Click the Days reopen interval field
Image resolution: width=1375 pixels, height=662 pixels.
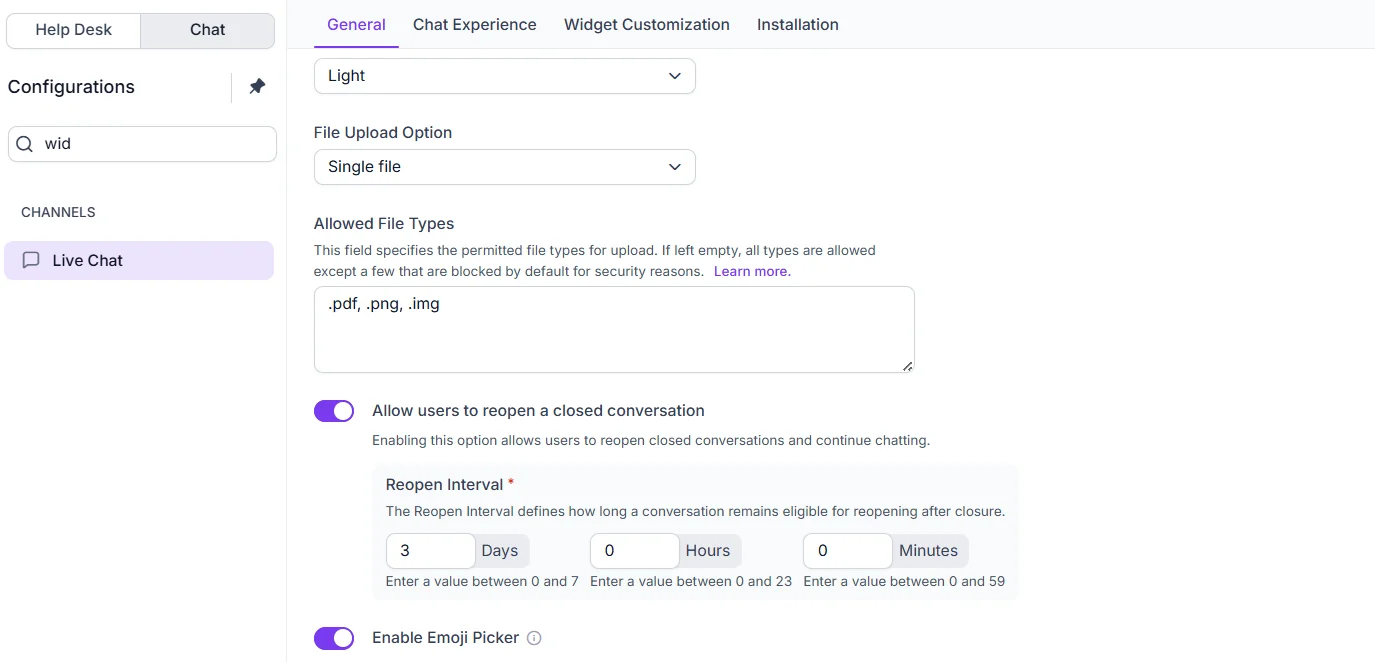[x=431, y=551]
